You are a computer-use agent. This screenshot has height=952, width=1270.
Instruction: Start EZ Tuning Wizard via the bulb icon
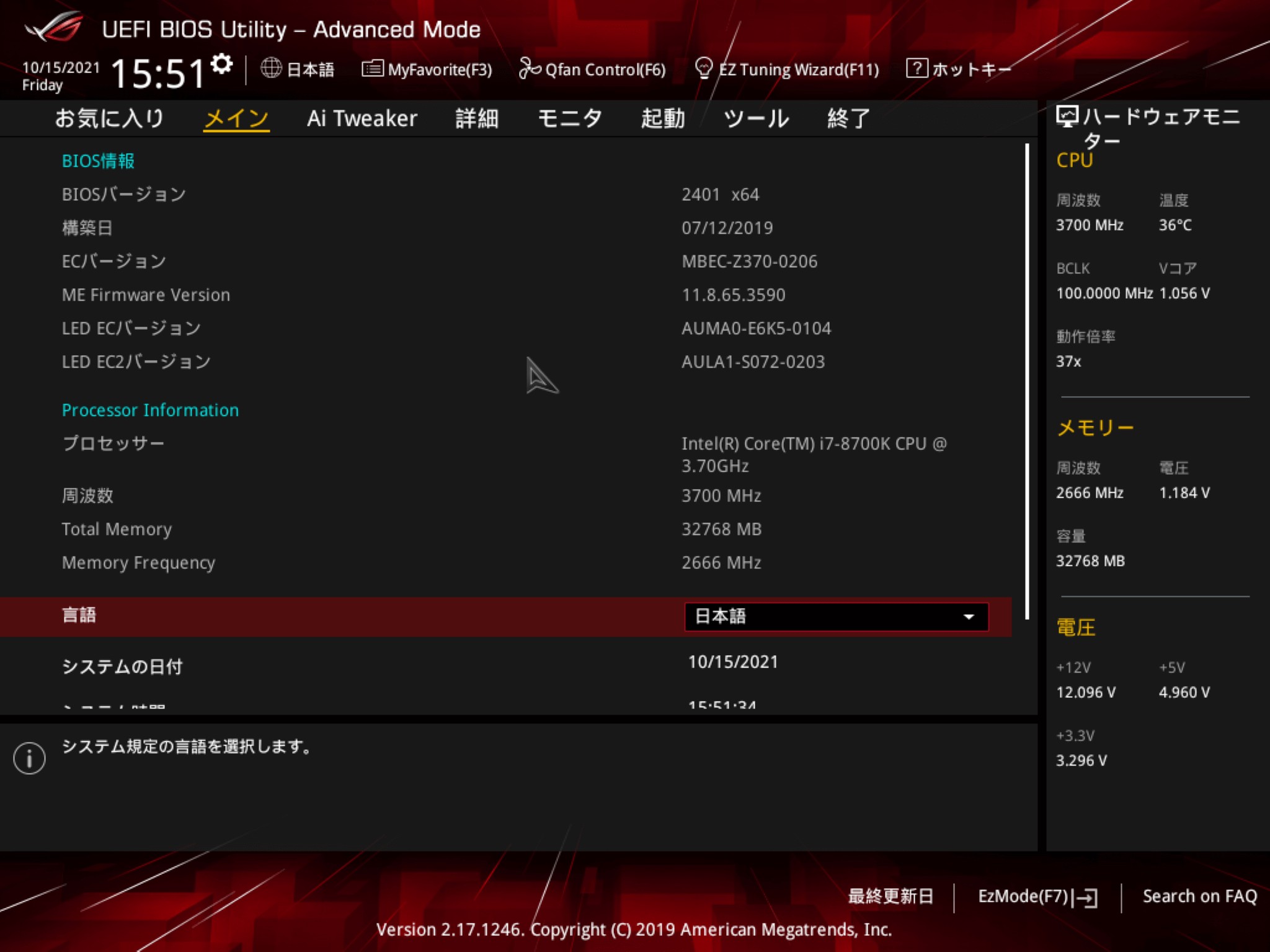[704, 69]
